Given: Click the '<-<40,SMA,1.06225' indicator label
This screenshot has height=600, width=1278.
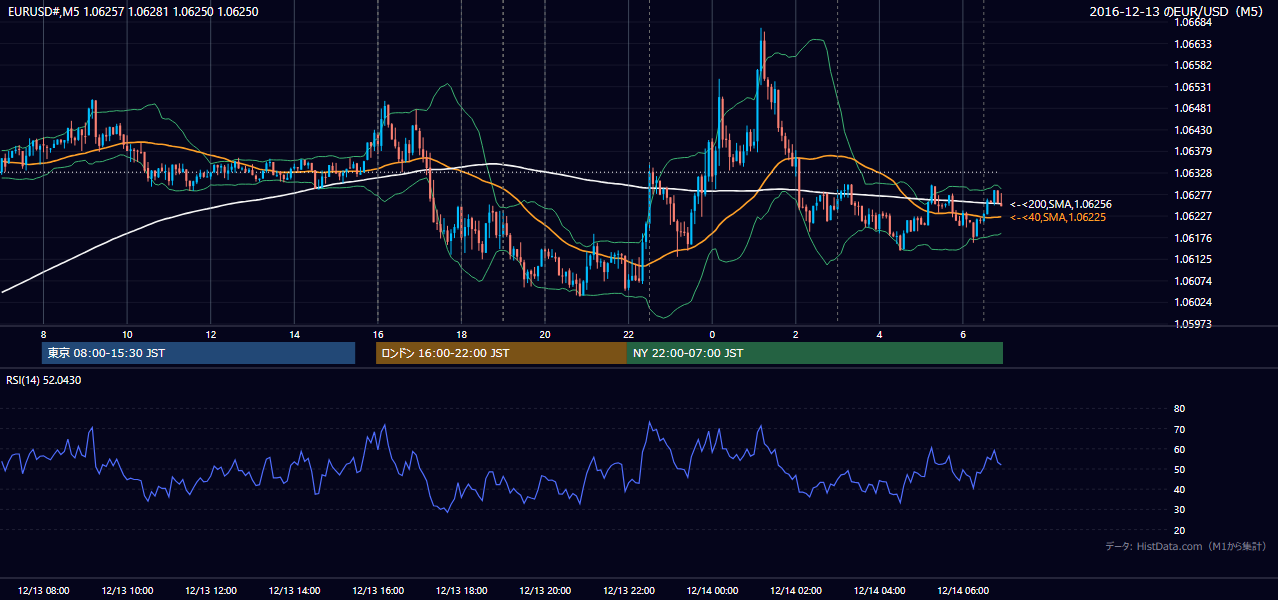Looking at the screenshot, I should 1060,217.
